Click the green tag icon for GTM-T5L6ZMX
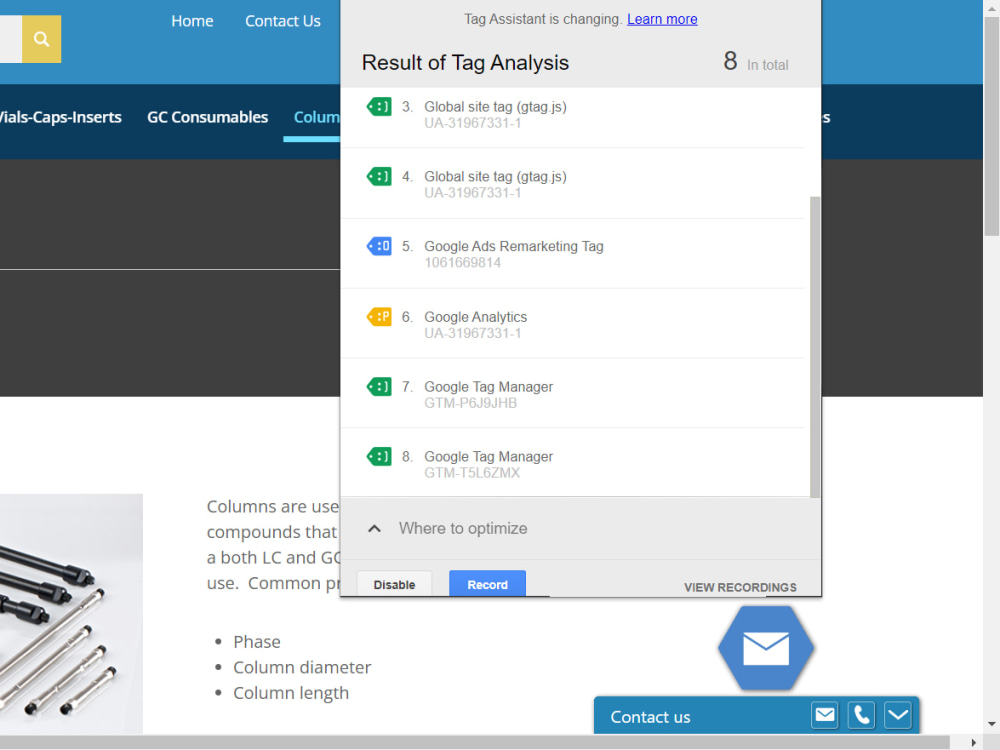This screenshot has height=750, width=1000. tap(379, 456)
